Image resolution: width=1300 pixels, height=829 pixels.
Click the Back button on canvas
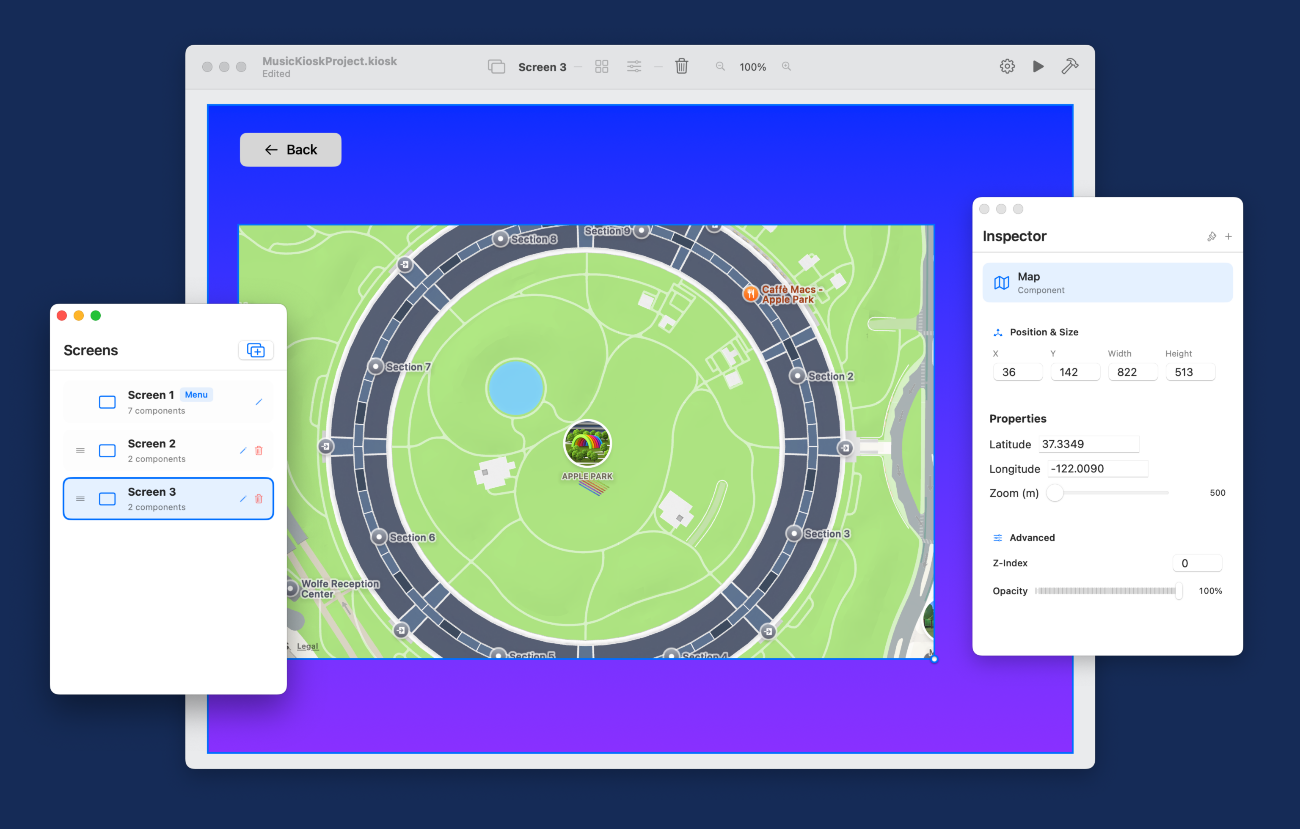(290, 150)
